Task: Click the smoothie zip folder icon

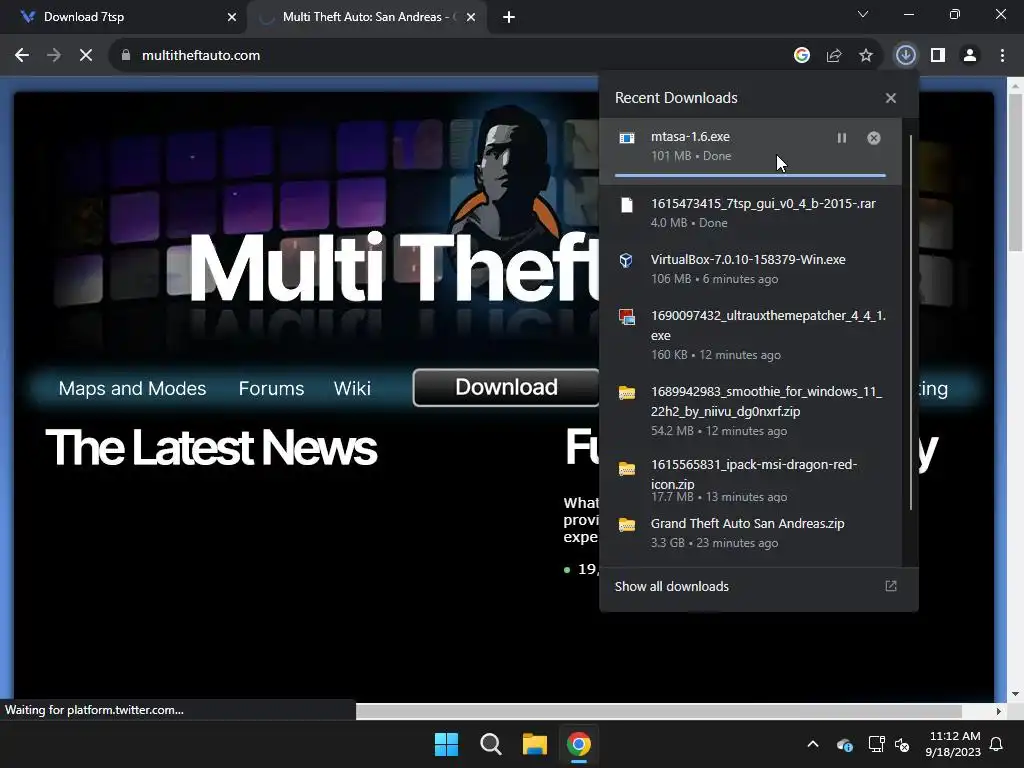Action: [x=627, y=393]
